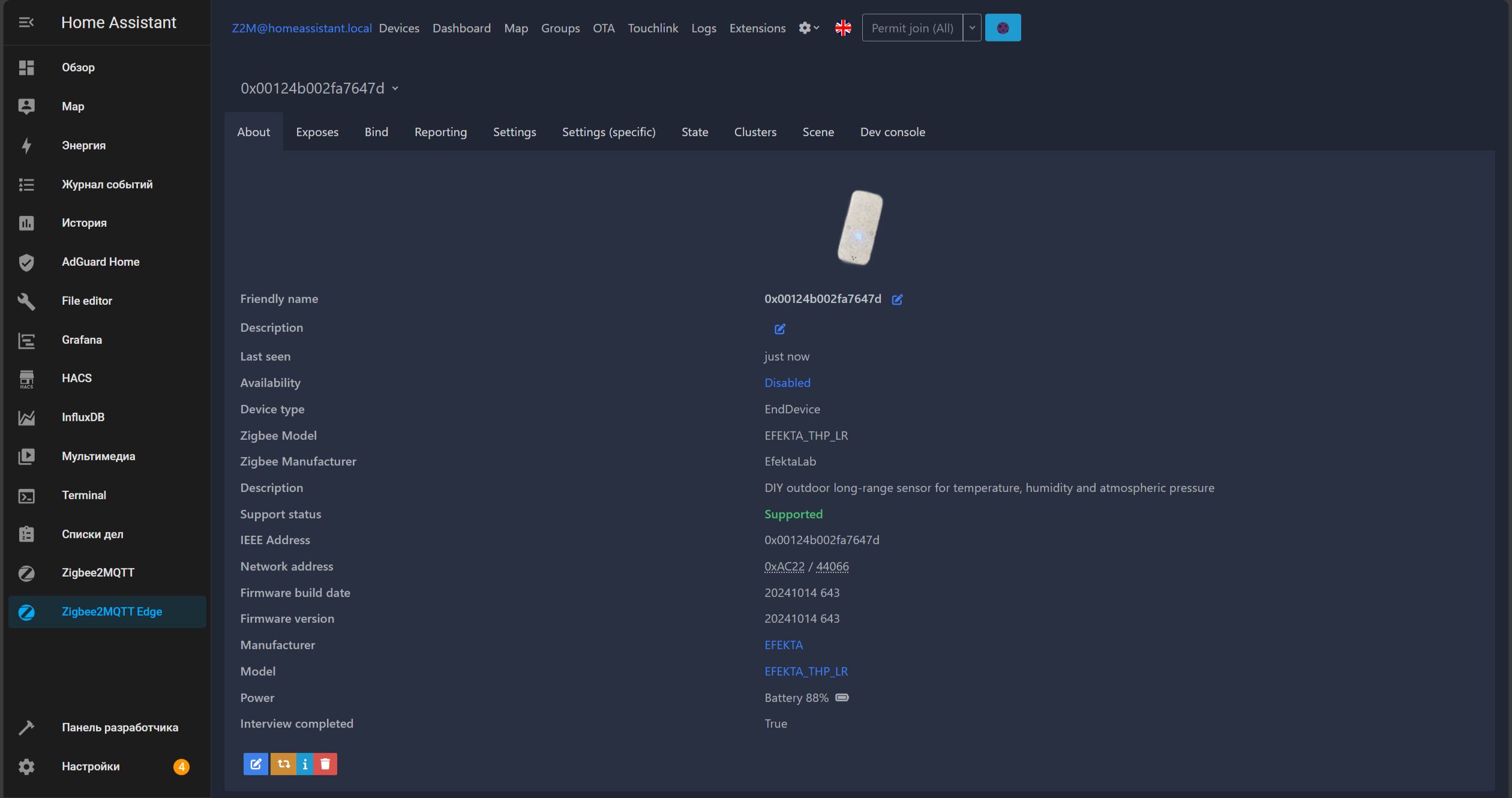This screenshot has height=798, width=1512.
Task: Switch to the Exposes tab
Action: [x=317, y=132]
